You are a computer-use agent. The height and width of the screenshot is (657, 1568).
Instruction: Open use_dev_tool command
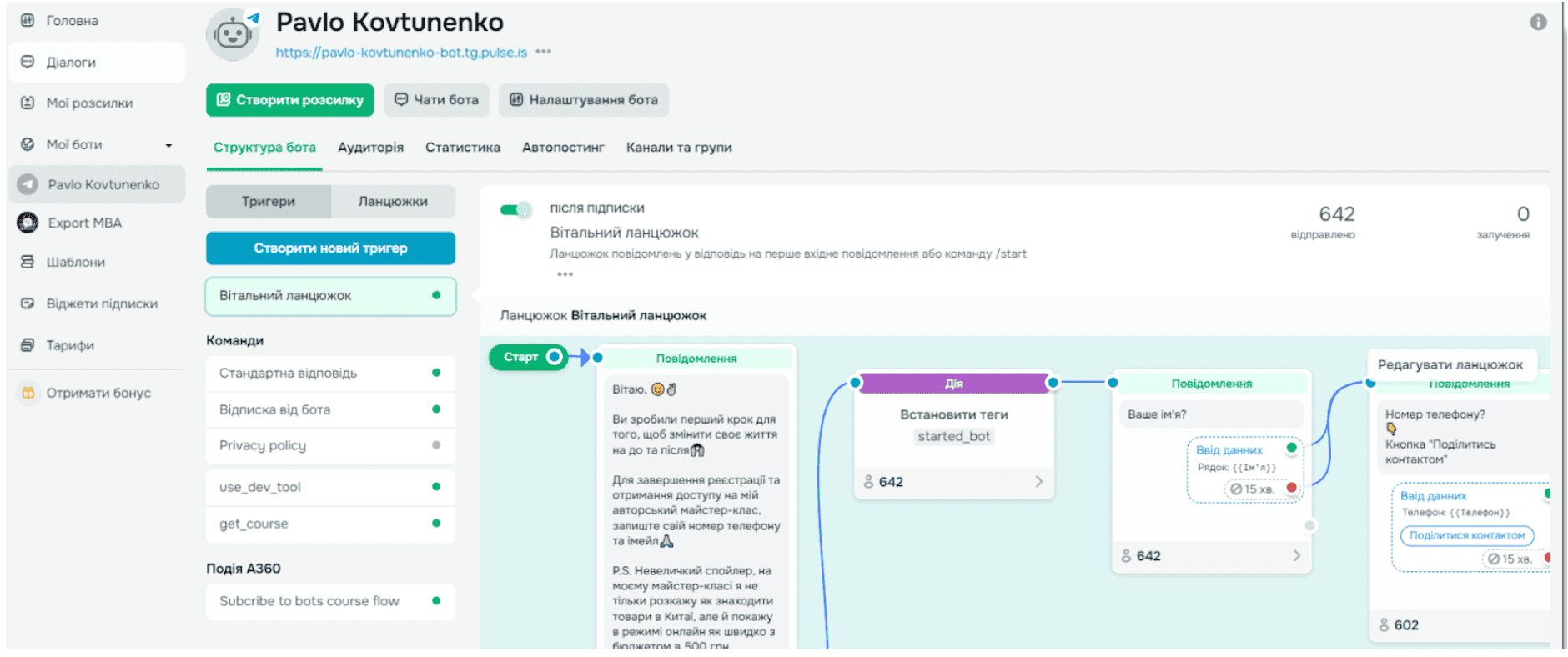pos(330,487)
